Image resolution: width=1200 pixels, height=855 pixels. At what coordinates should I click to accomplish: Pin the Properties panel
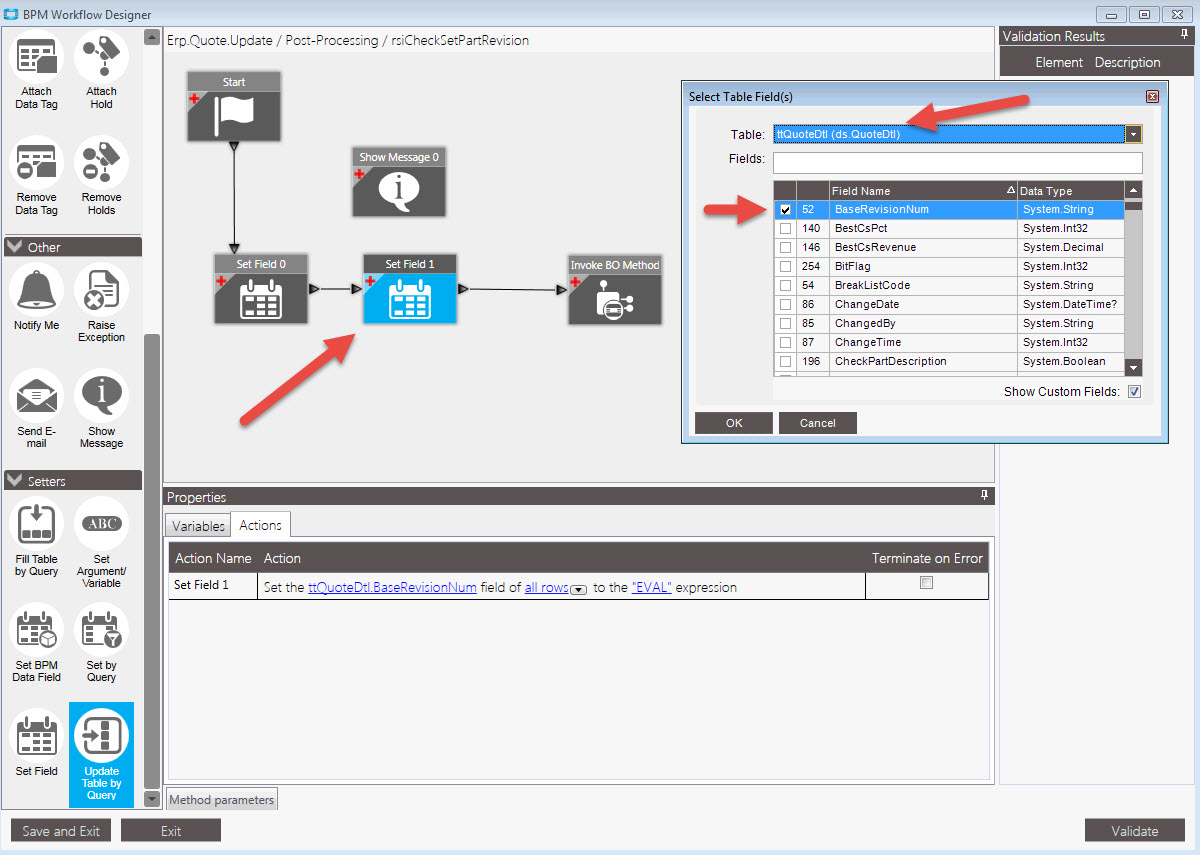(x=984, y=496)
